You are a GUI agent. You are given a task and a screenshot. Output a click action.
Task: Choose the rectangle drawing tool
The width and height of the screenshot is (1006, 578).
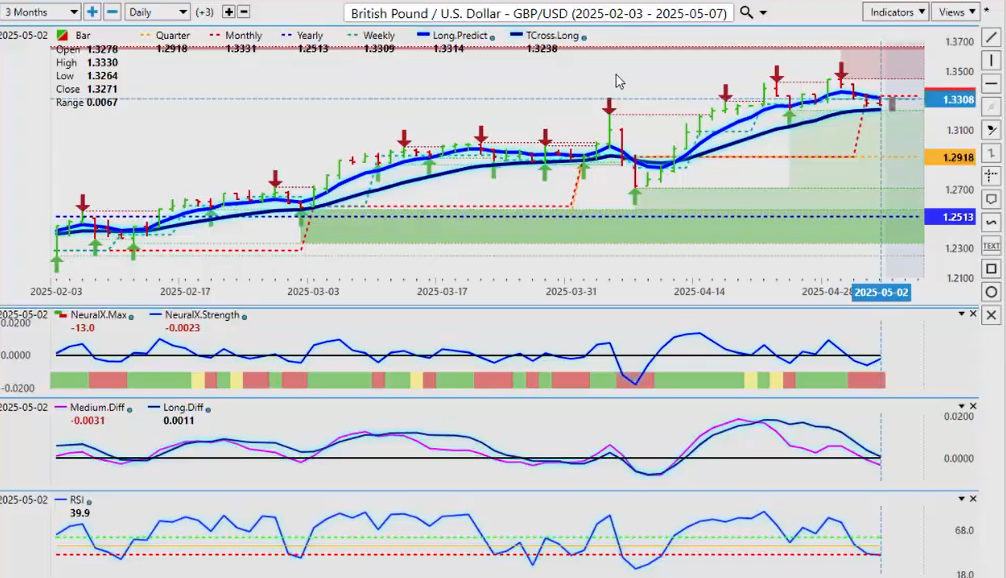click(990, 269)
